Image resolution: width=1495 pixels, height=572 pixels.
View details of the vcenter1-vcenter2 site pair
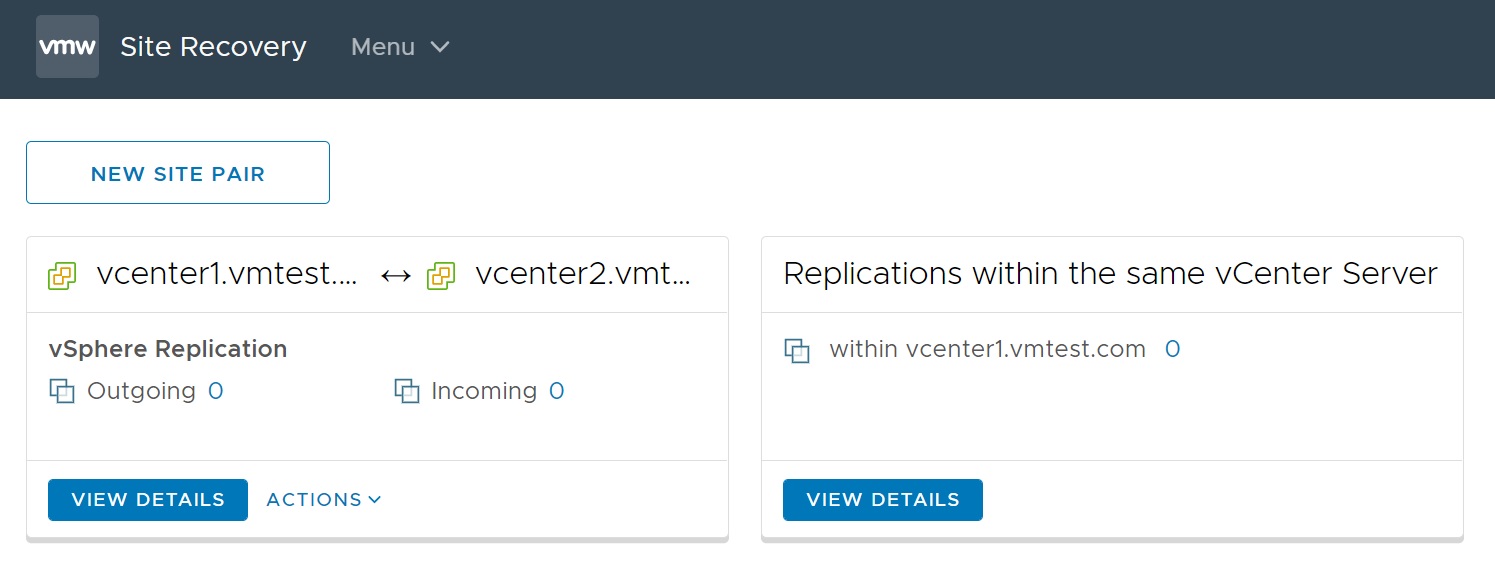(148, 500)
